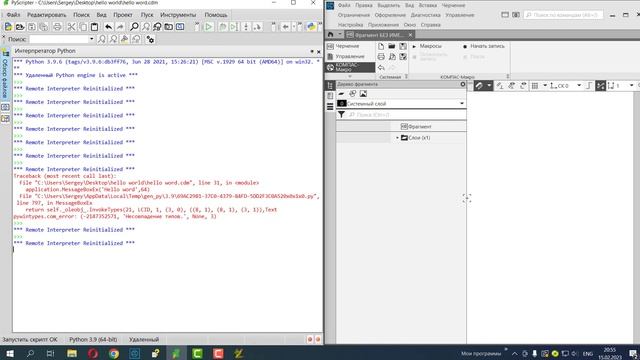
Task: Click the filter funnel icon in fragment tree
Action: pos(341,115)
